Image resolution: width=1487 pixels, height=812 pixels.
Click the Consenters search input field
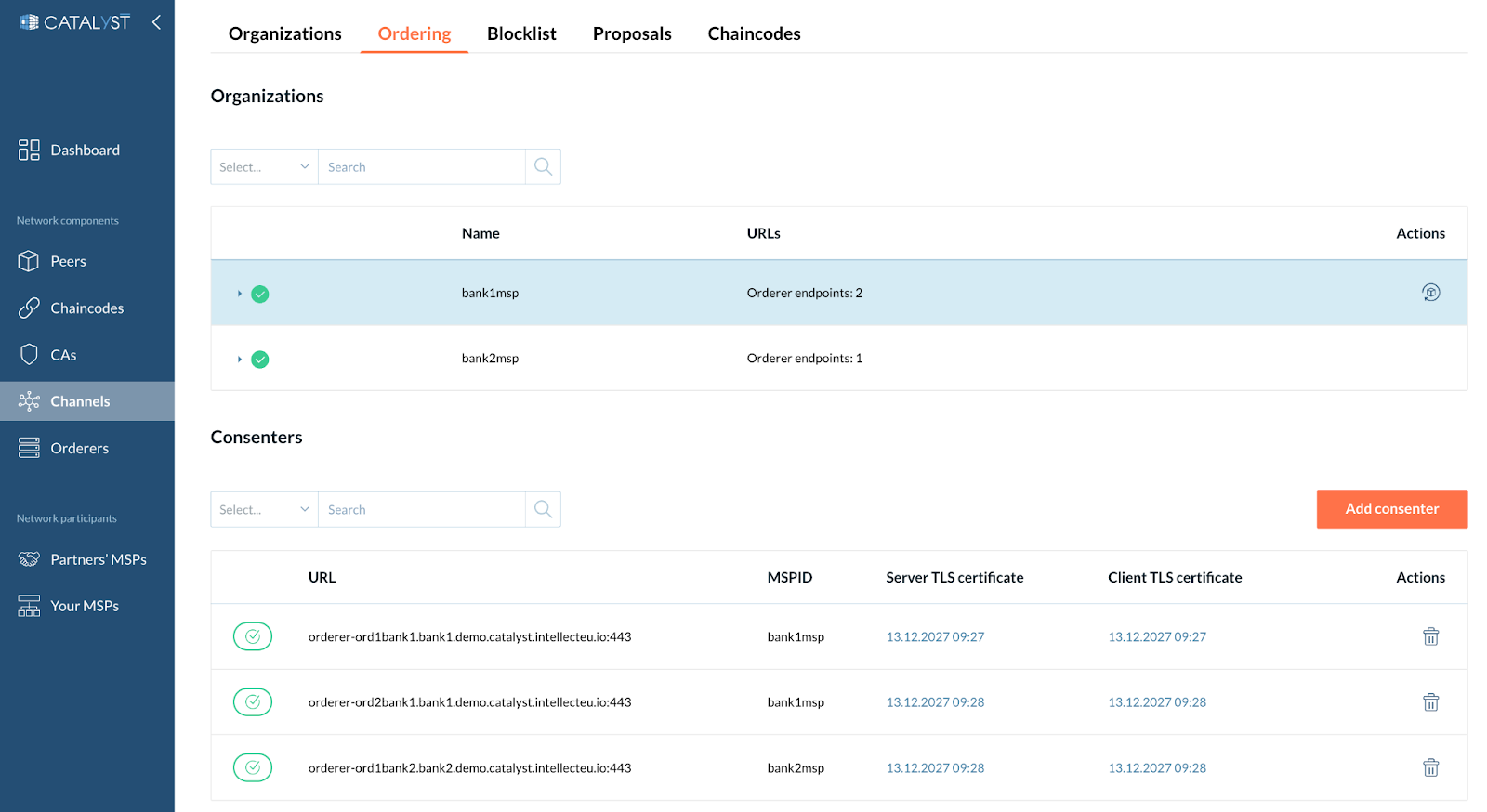click(x=421, y=510)
